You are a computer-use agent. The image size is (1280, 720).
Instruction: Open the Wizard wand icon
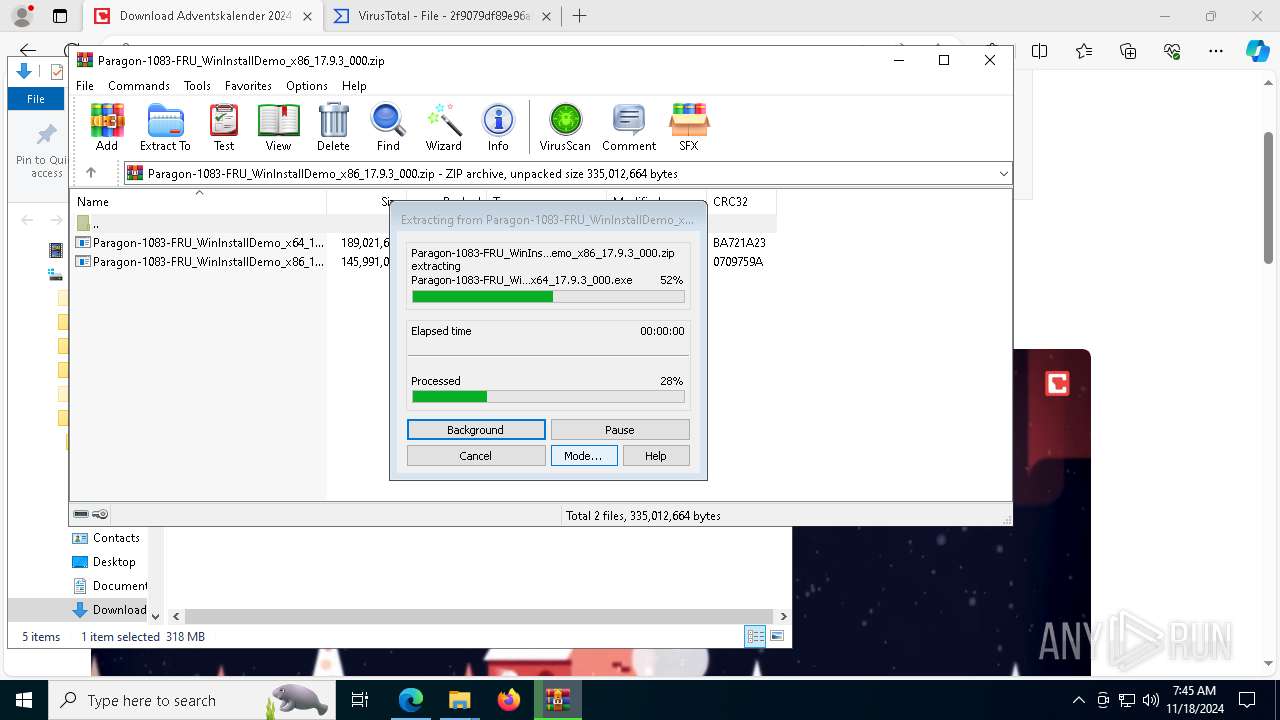pos(444,127)
